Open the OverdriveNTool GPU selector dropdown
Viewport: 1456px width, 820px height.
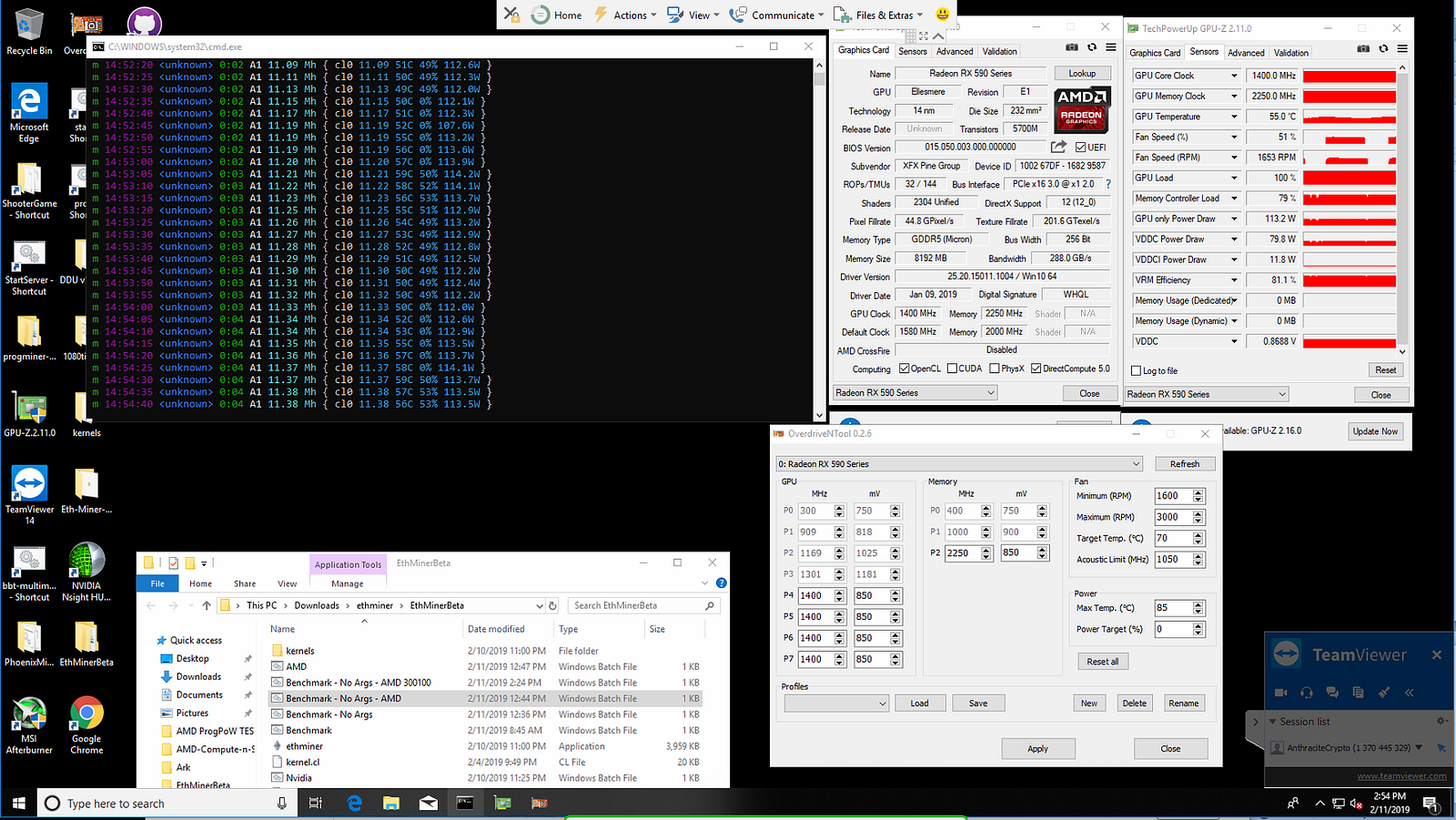point(959,464)
